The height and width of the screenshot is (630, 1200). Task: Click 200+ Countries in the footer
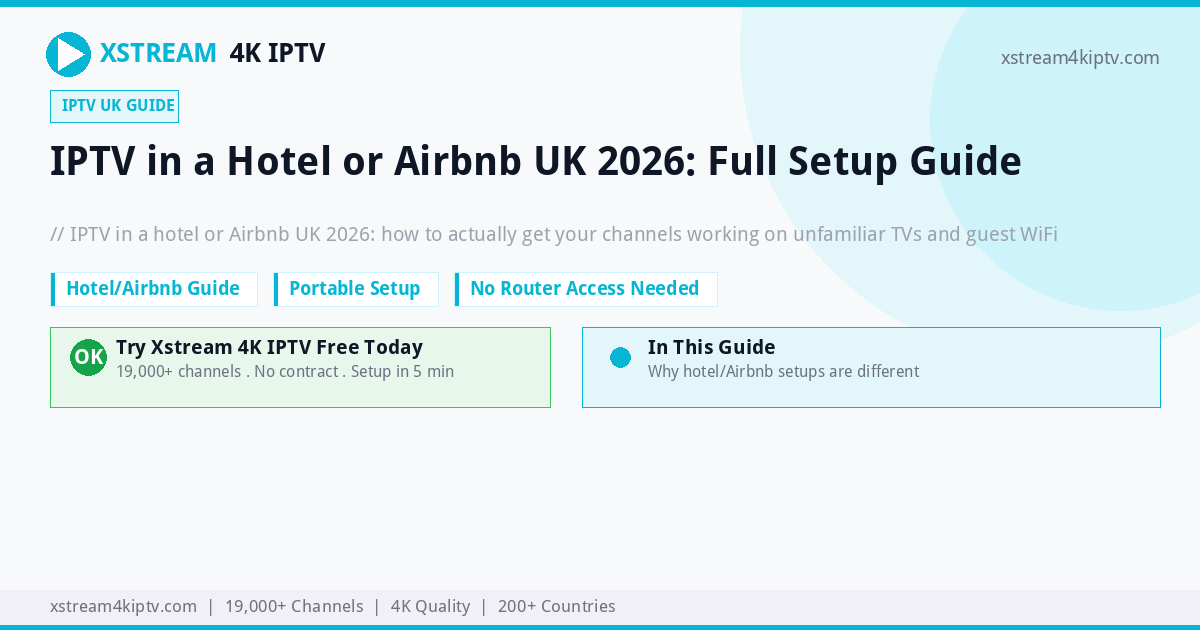[556, 606]
